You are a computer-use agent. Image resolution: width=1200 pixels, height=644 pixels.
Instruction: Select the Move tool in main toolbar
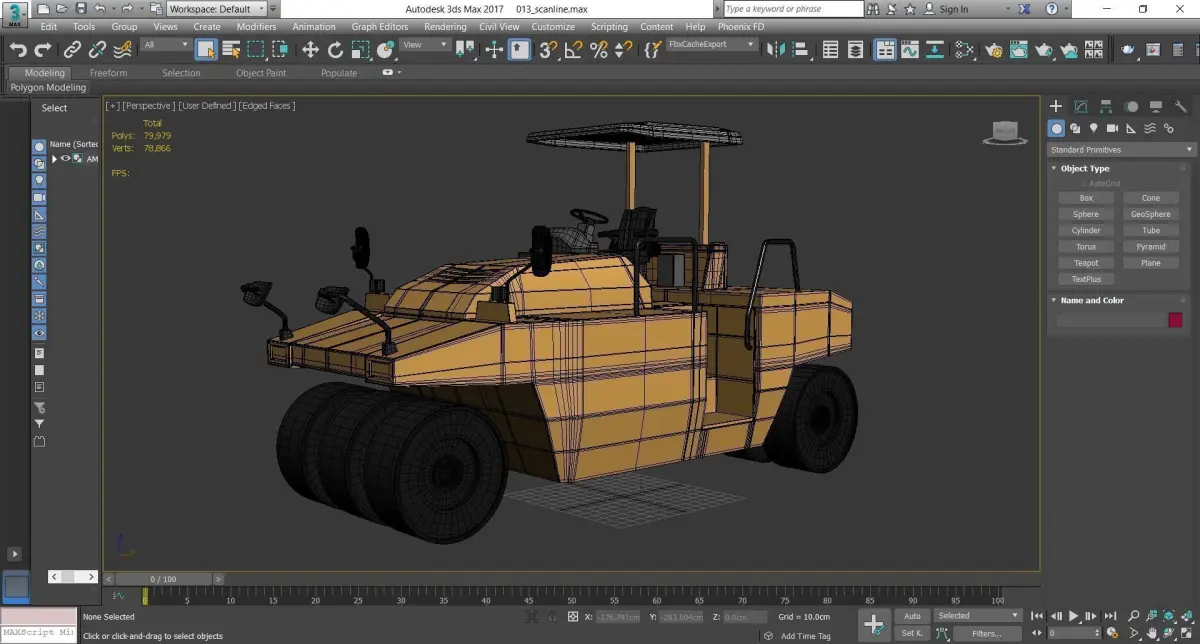310,49
